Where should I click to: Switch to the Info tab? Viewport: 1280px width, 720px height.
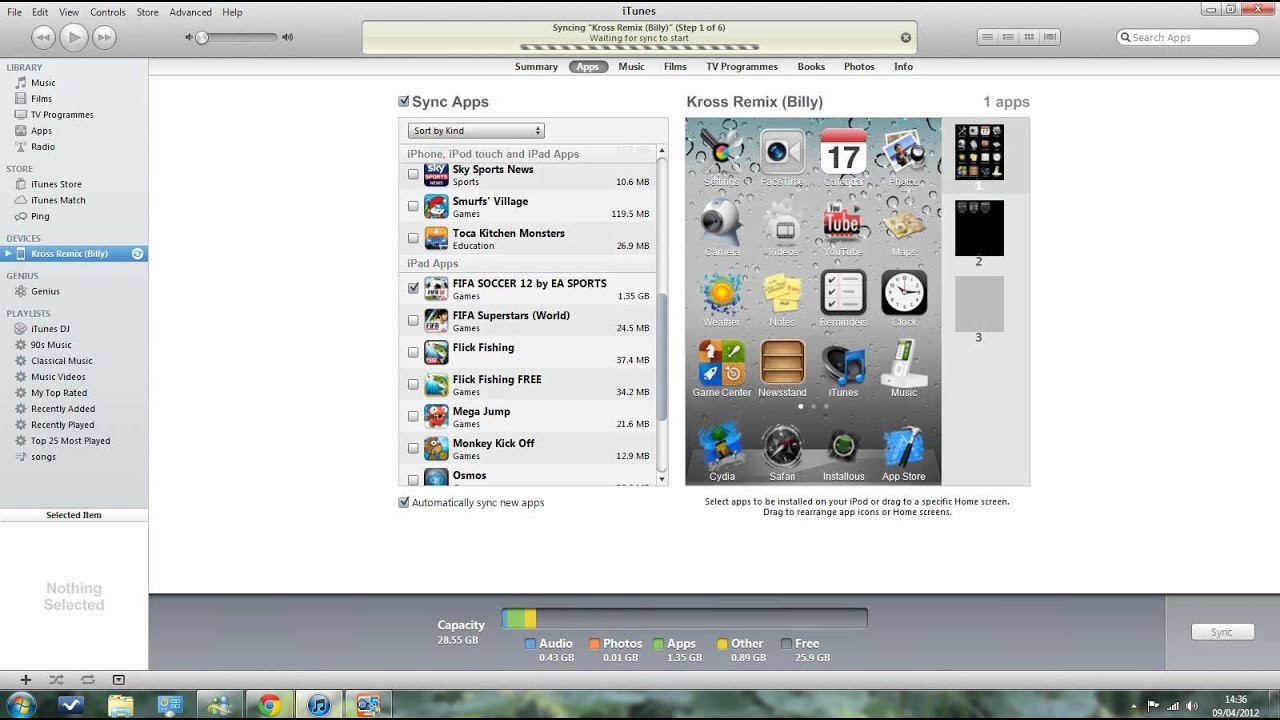[x=903, y=67]
